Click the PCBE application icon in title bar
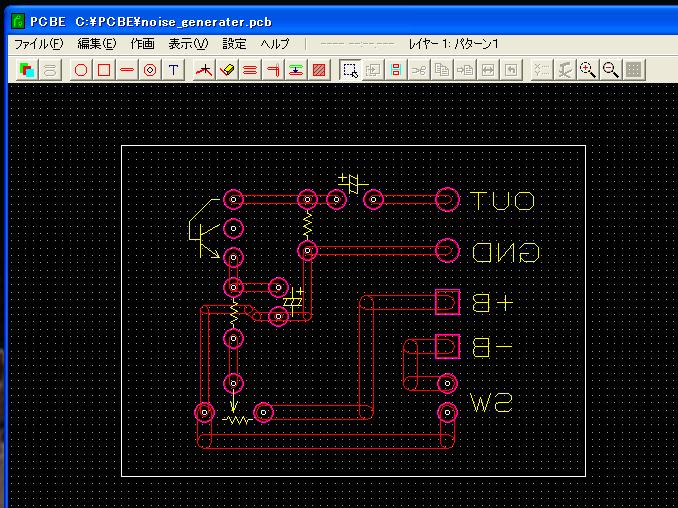Viewport: 678px width, 508px height. 18,21
